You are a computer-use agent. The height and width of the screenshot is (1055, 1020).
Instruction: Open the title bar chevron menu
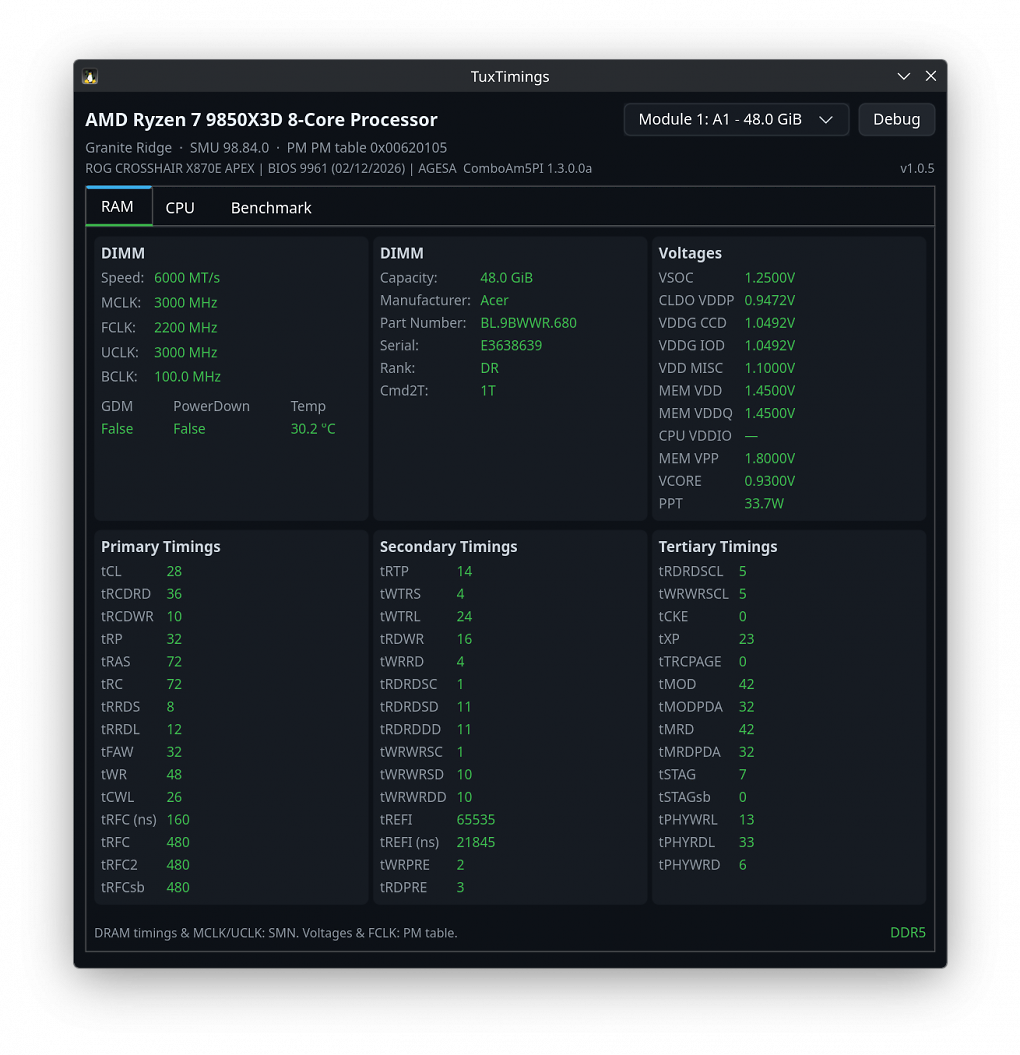pyautogui.click(x=904, y=76)
